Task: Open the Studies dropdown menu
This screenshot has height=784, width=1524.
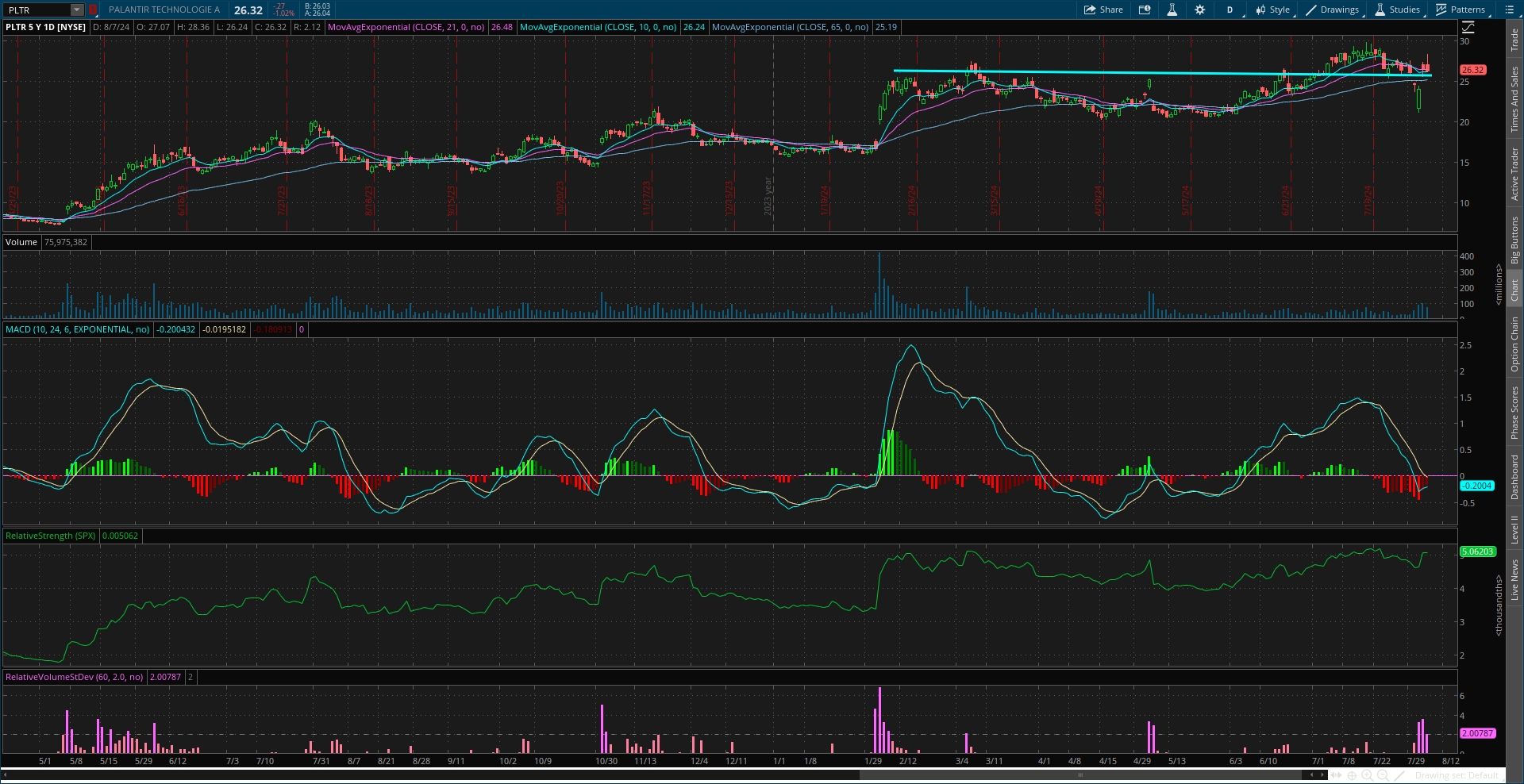Action: (x=1398, y=10)
